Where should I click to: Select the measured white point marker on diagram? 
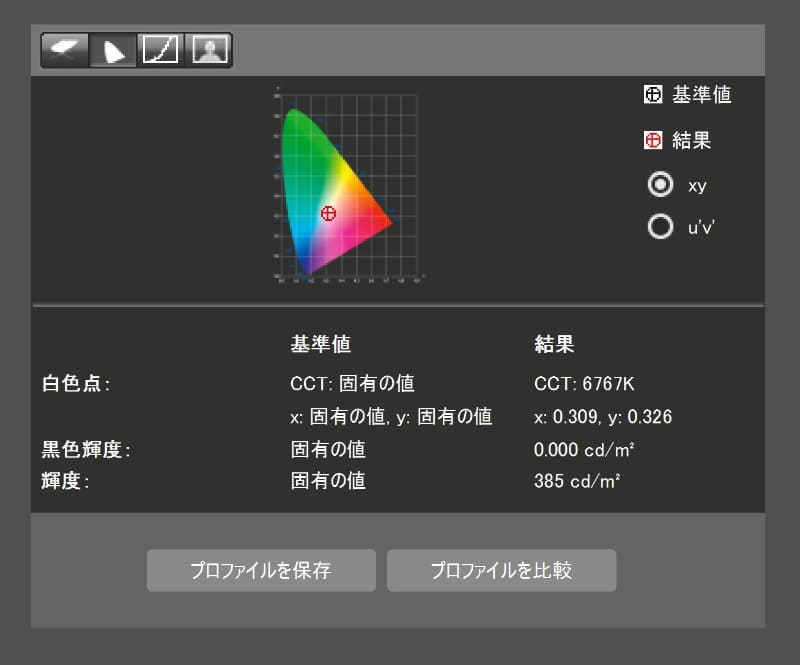(327, 213)
